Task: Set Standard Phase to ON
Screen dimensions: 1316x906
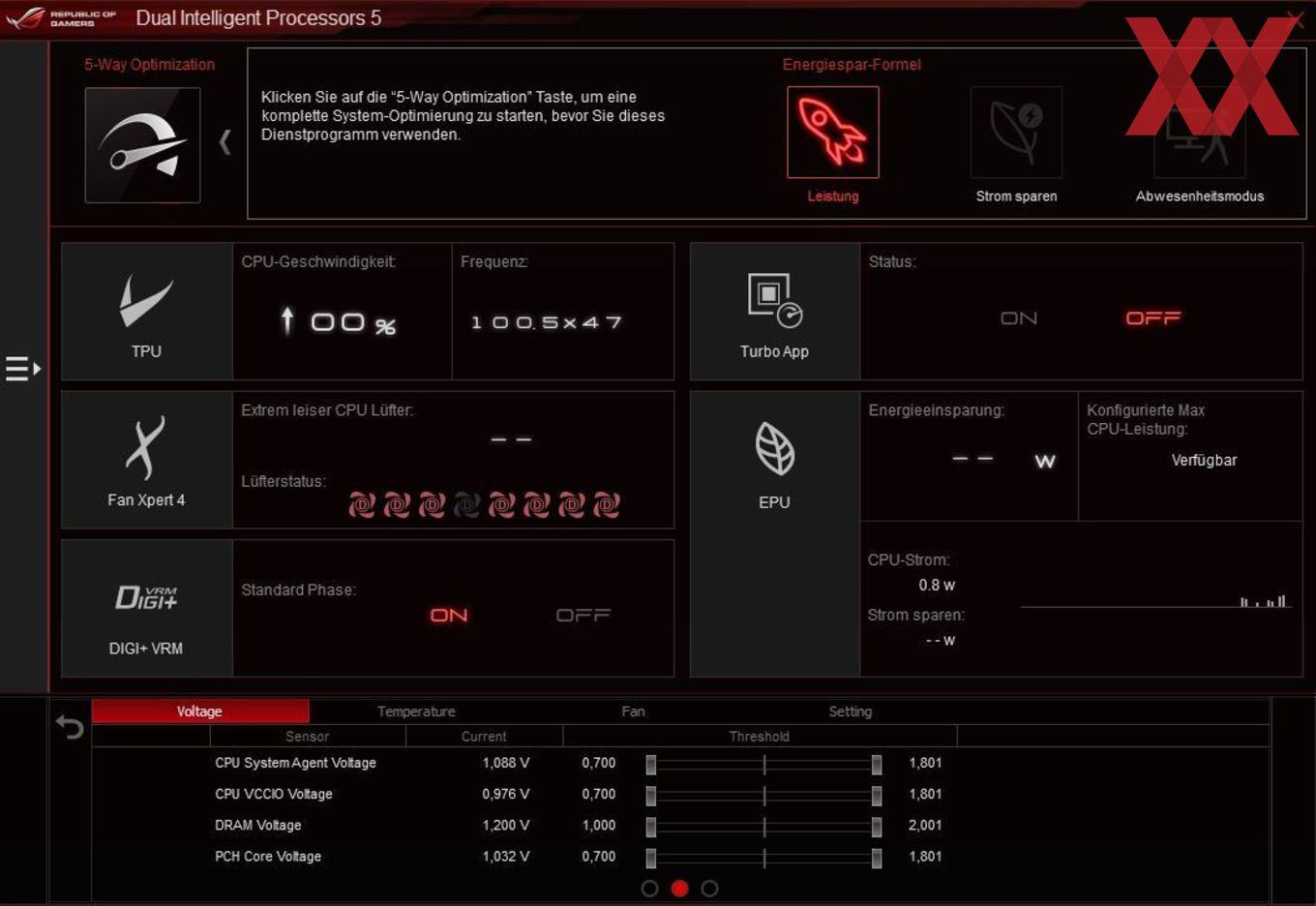Action: (x=449, y=616)
